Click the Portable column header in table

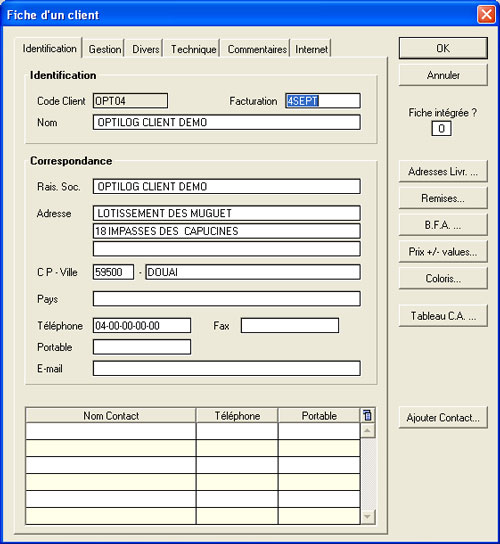point(319,416)
